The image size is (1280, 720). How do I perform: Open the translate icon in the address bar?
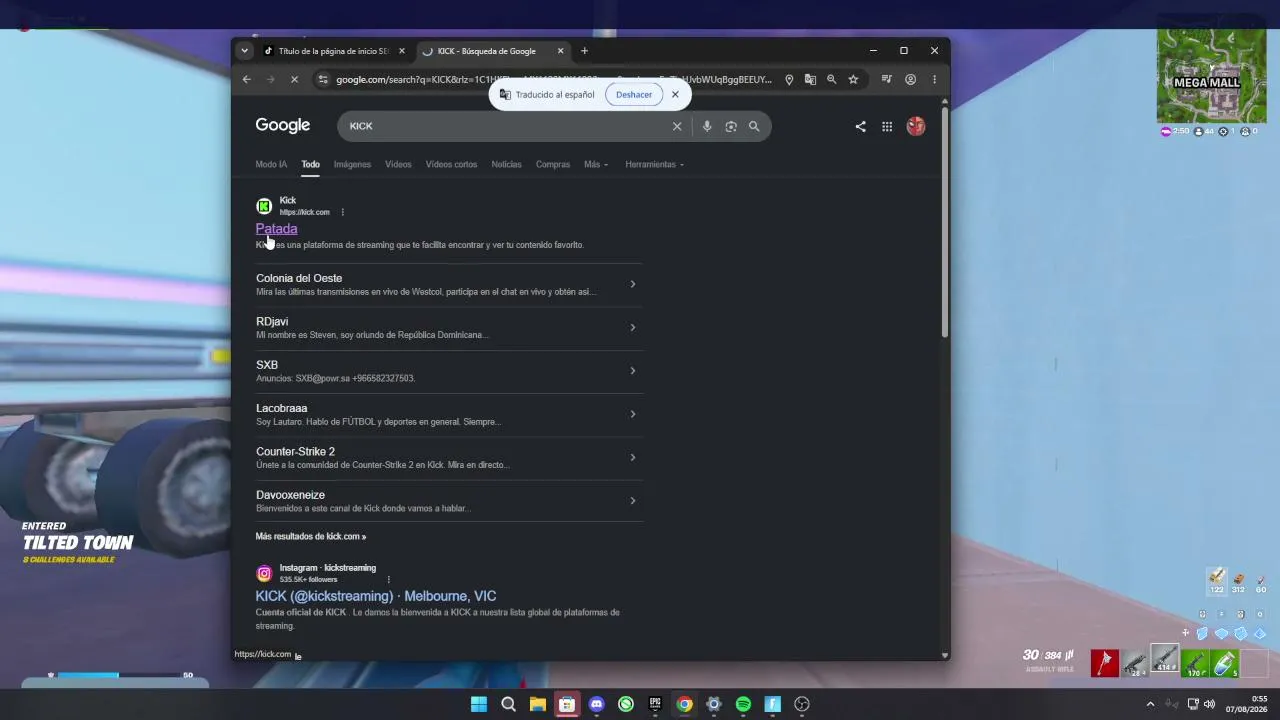point(810,80)
